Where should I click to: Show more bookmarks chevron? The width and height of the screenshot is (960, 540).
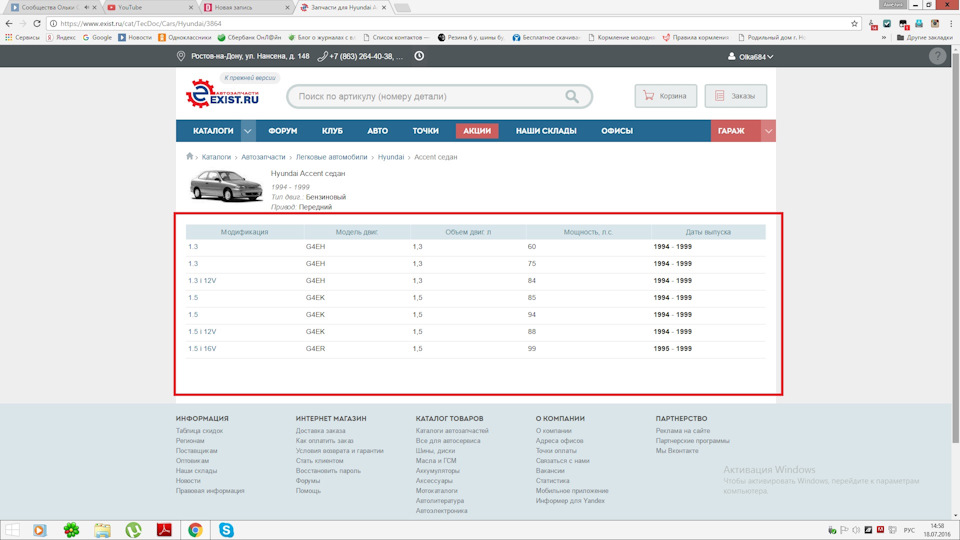(x=883, y=37)
